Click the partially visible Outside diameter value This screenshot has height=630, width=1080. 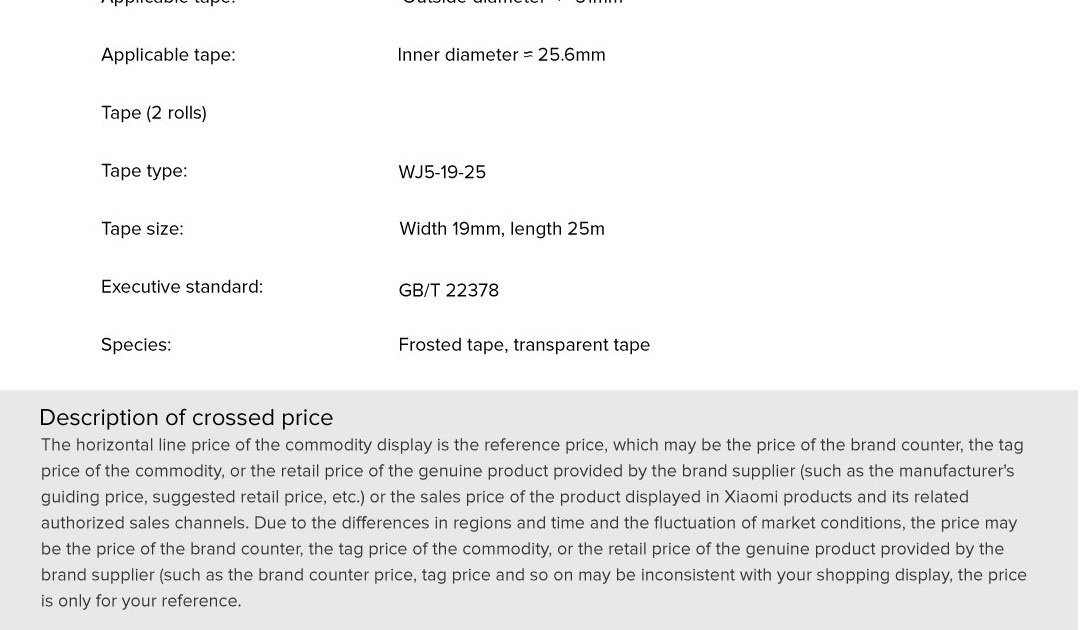[510, 3]
